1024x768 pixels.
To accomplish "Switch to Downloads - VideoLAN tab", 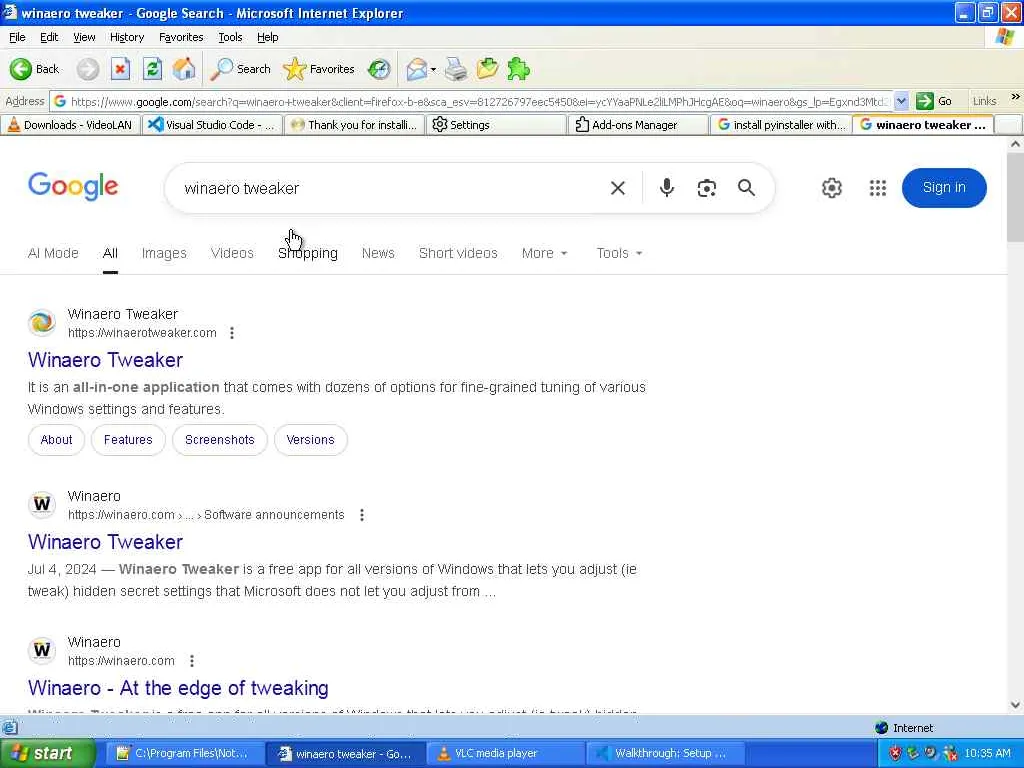I will (x=70, y=125).
